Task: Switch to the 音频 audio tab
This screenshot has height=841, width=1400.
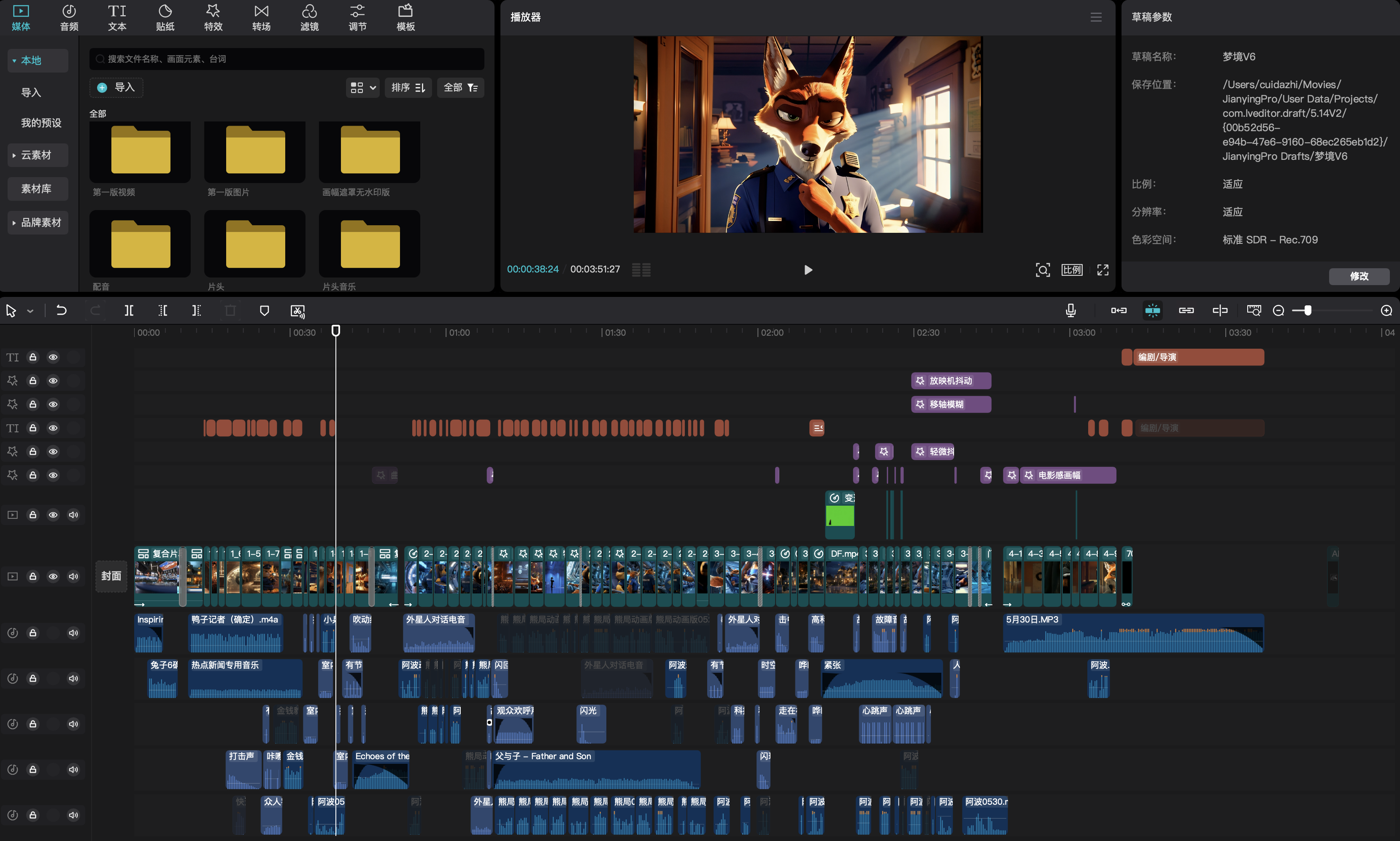Action: tap(69, 18)
